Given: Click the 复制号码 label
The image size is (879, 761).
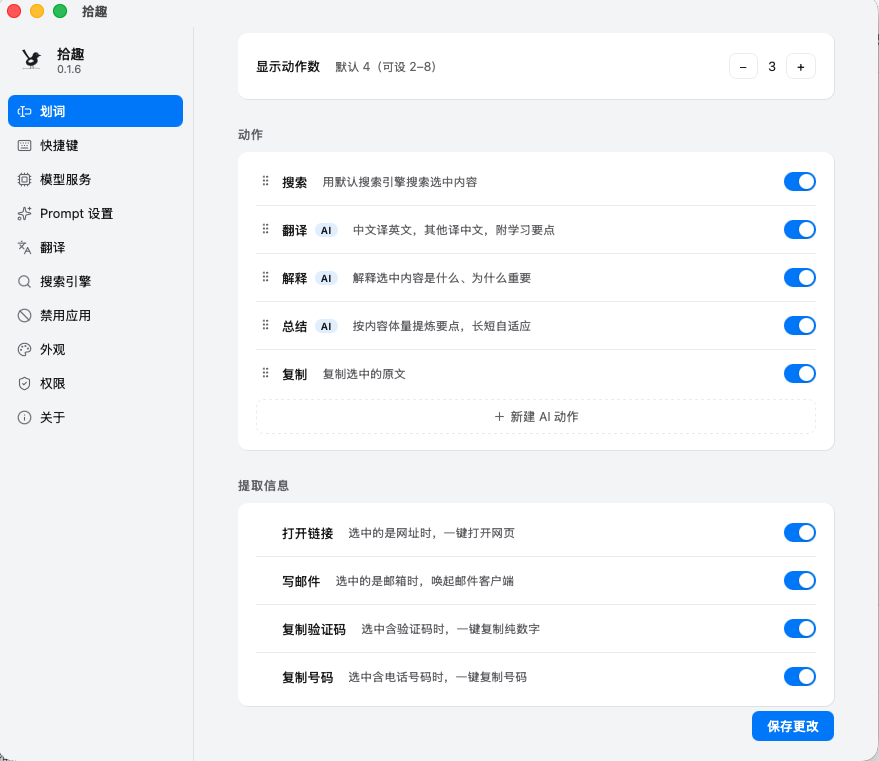Looking at the screenshot, I should pyautogui.click(x=307, y=678).
